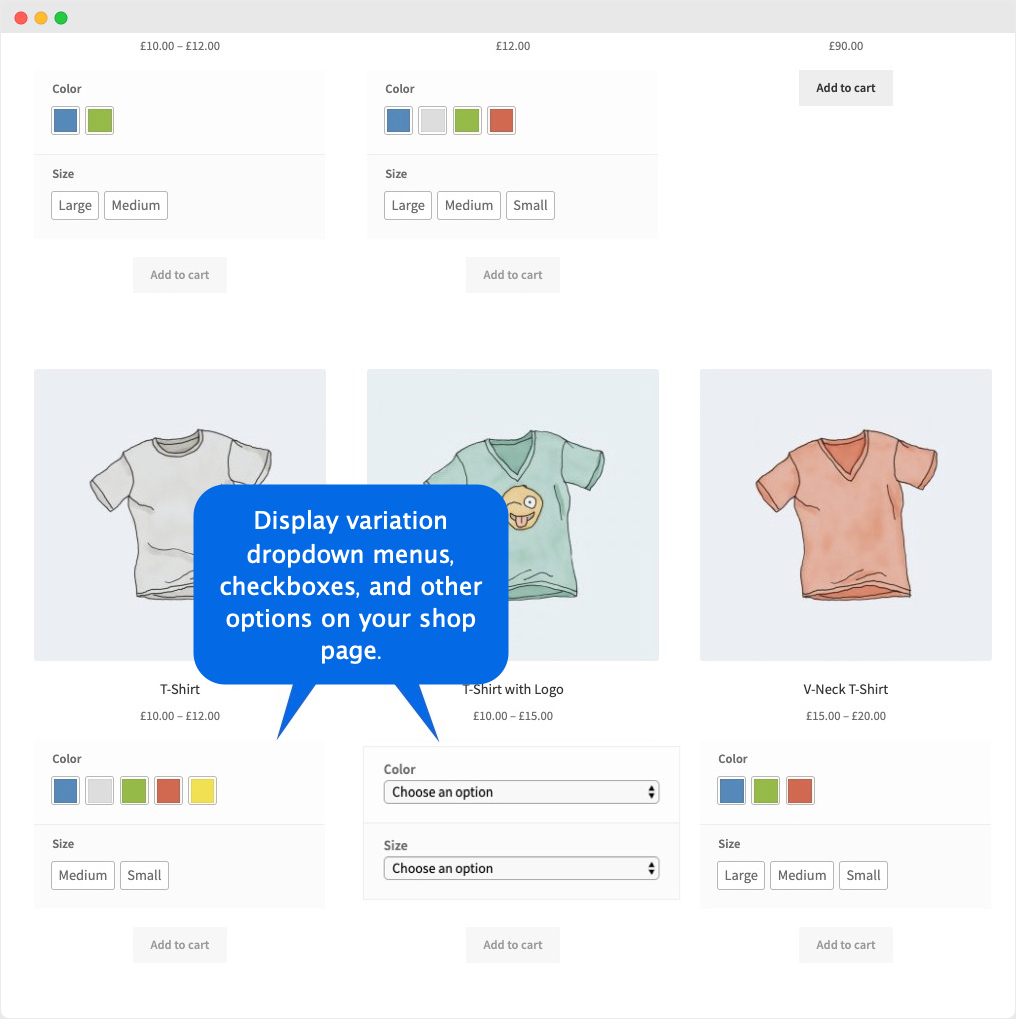Open the Color dropdown for T-Shirt with Logo

[x=521, y=791]
